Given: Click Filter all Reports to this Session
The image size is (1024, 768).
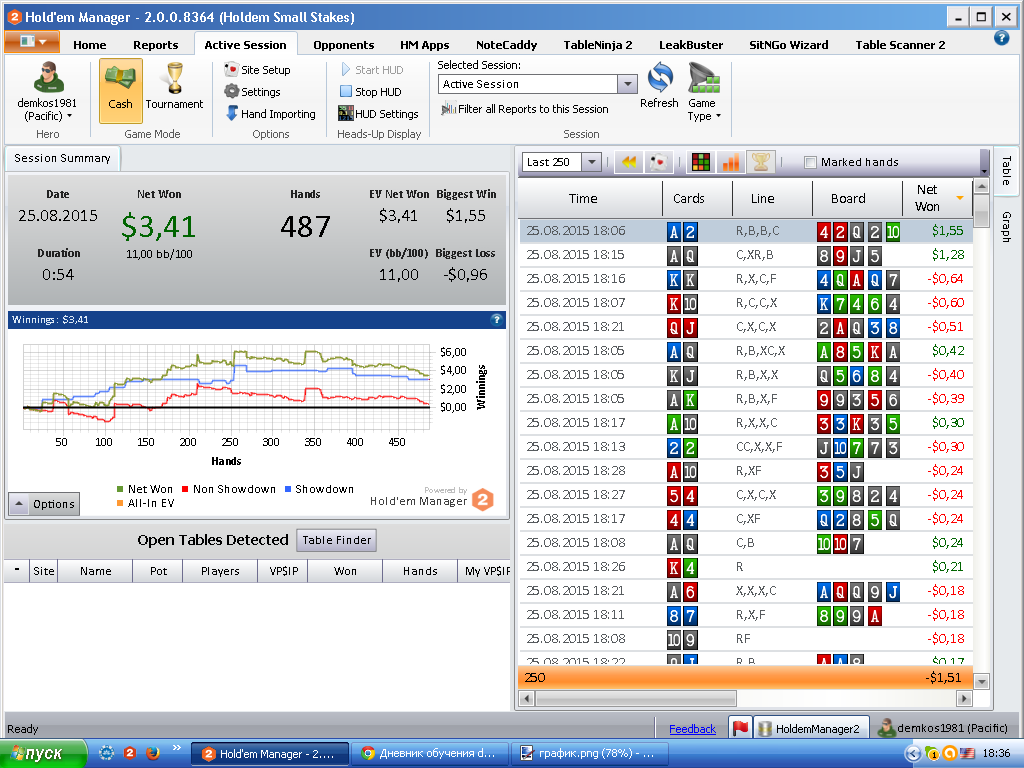Looking at the screenshot, I should click(x=524, y=109).
